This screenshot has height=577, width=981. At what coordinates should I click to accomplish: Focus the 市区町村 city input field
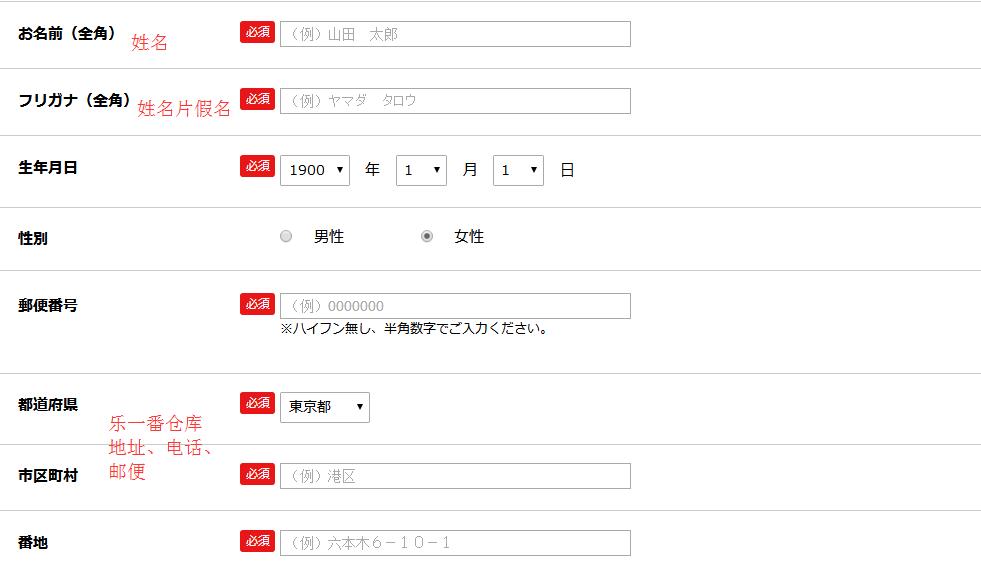click(x=455, y=476)
